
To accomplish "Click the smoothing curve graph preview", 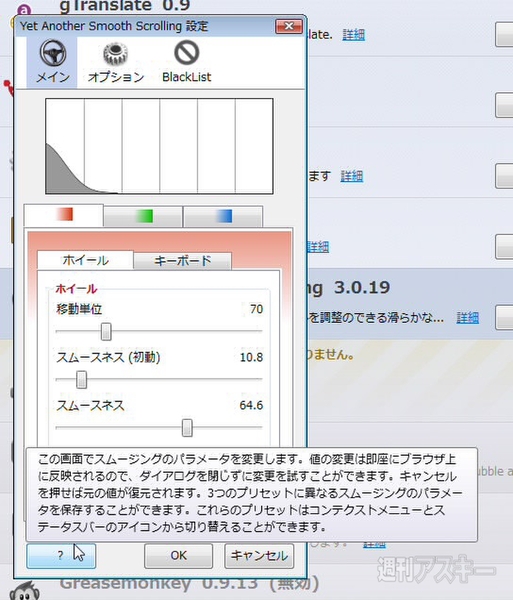I will coord(159,146).
